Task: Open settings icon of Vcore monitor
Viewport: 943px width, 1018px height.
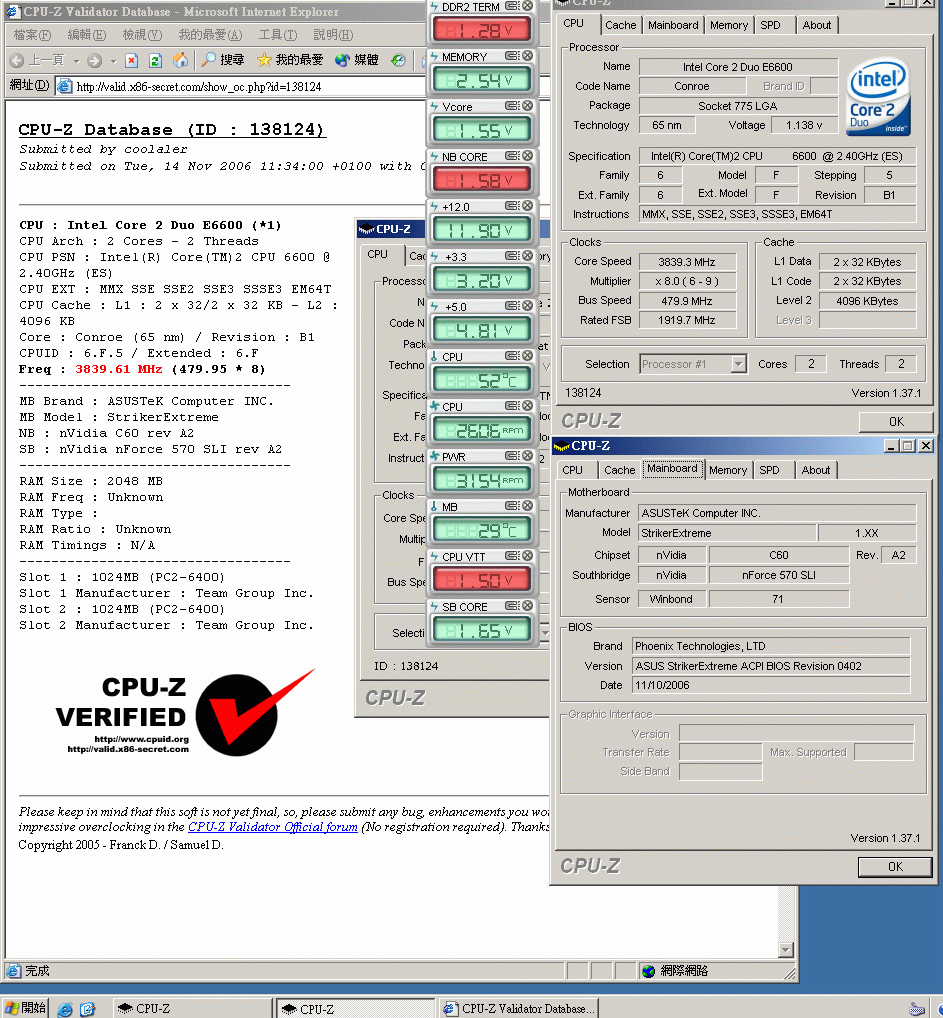Action: (x=512, y=106)
